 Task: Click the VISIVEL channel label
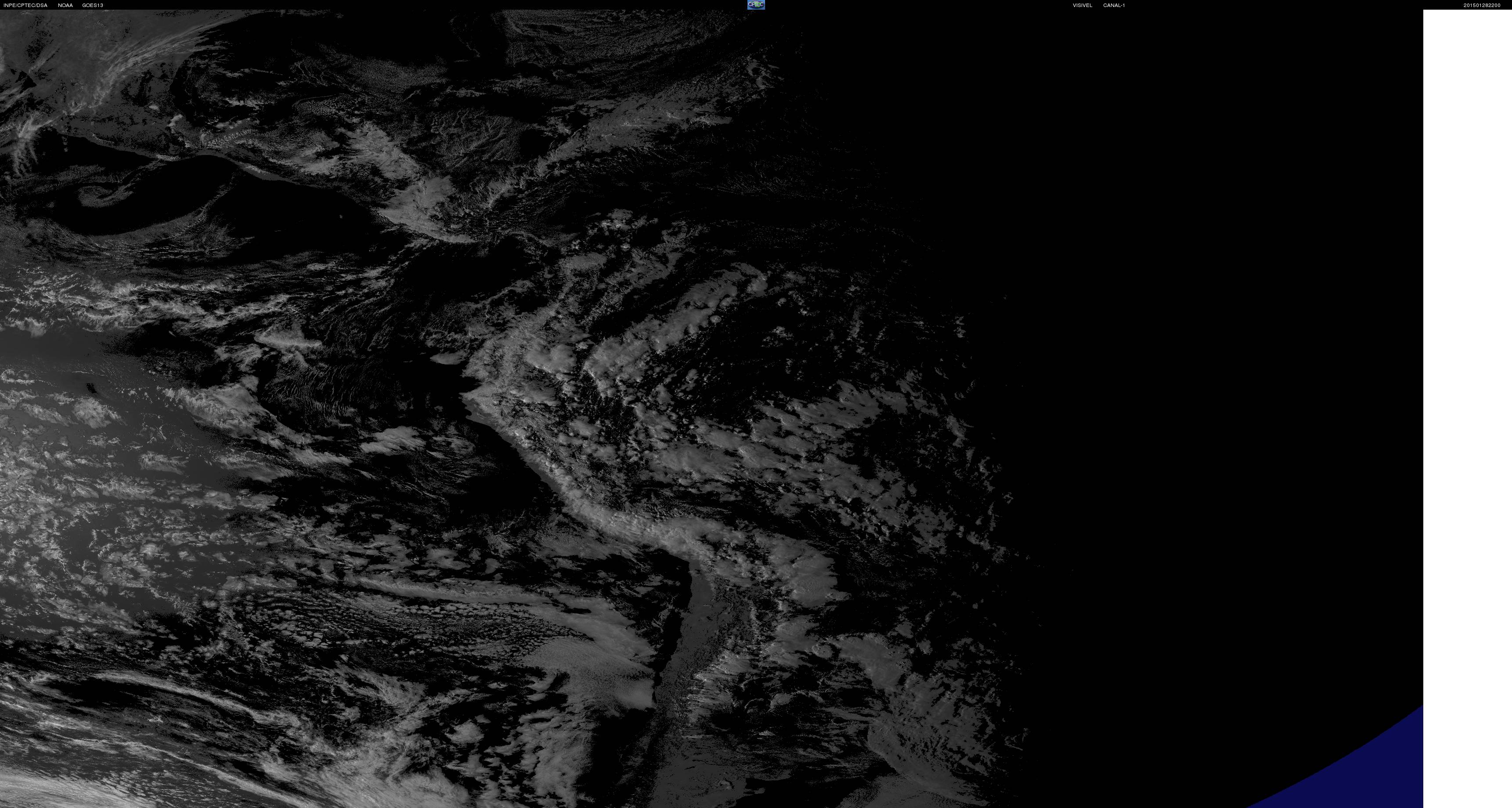(x=1083, y=5)
